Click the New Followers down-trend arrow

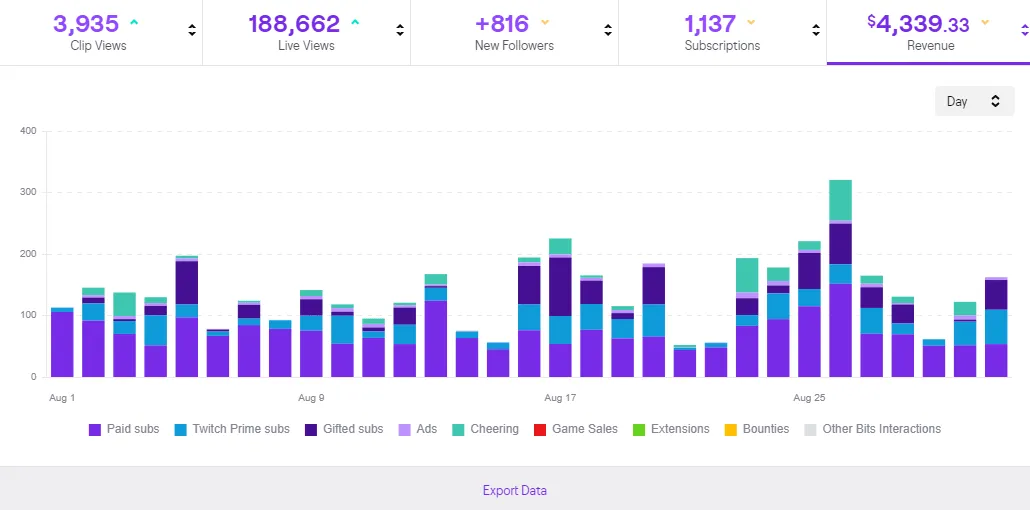point(544,22)
